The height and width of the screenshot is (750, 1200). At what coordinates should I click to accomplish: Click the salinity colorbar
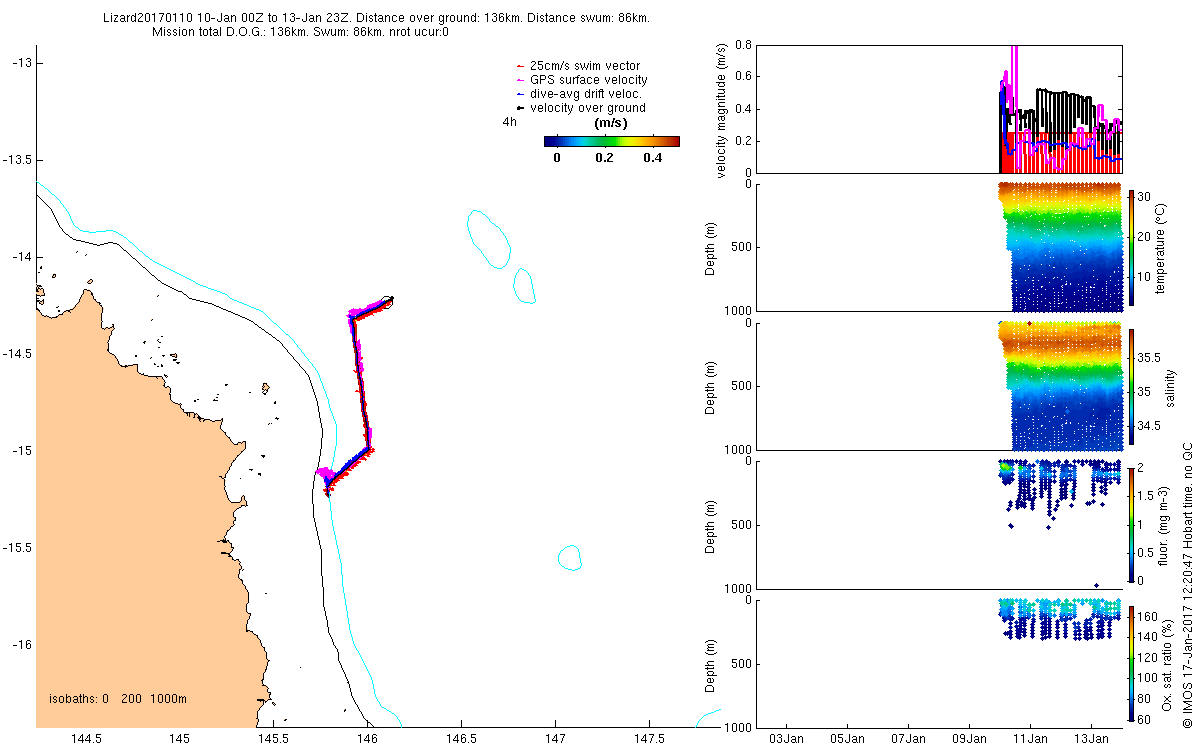(x=1132, y=386)
